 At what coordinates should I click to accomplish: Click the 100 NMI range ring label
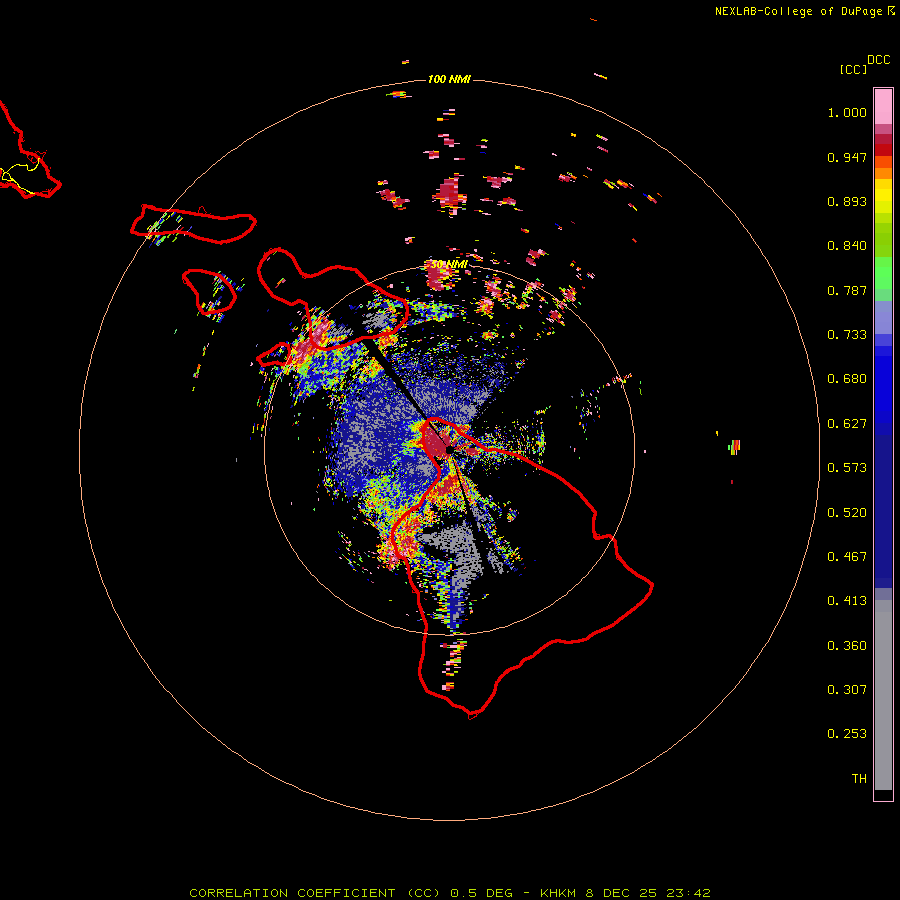click(x=449, y=79)
